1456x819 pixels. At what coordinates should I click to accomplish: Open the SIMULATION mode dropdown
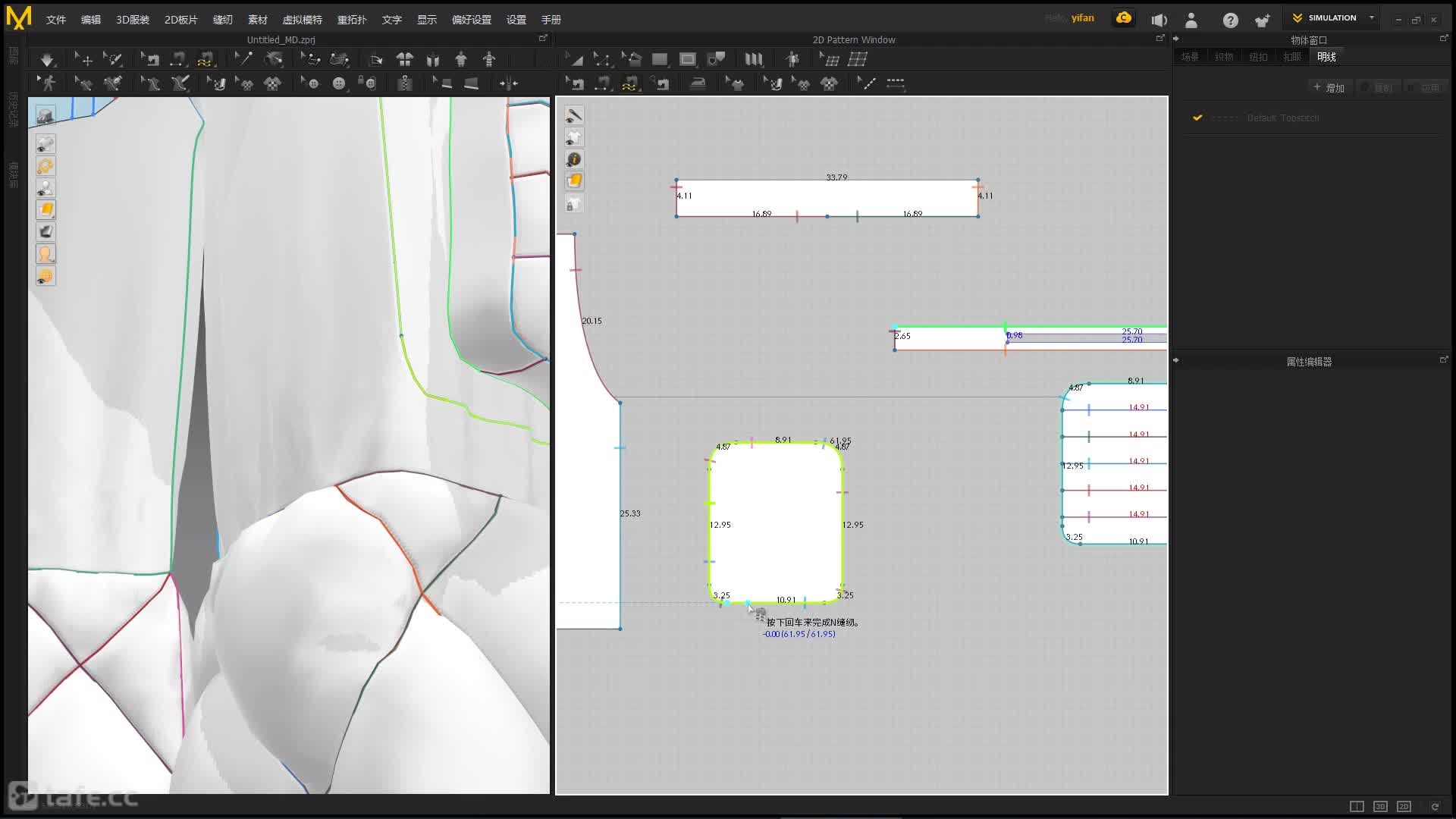1332,18
